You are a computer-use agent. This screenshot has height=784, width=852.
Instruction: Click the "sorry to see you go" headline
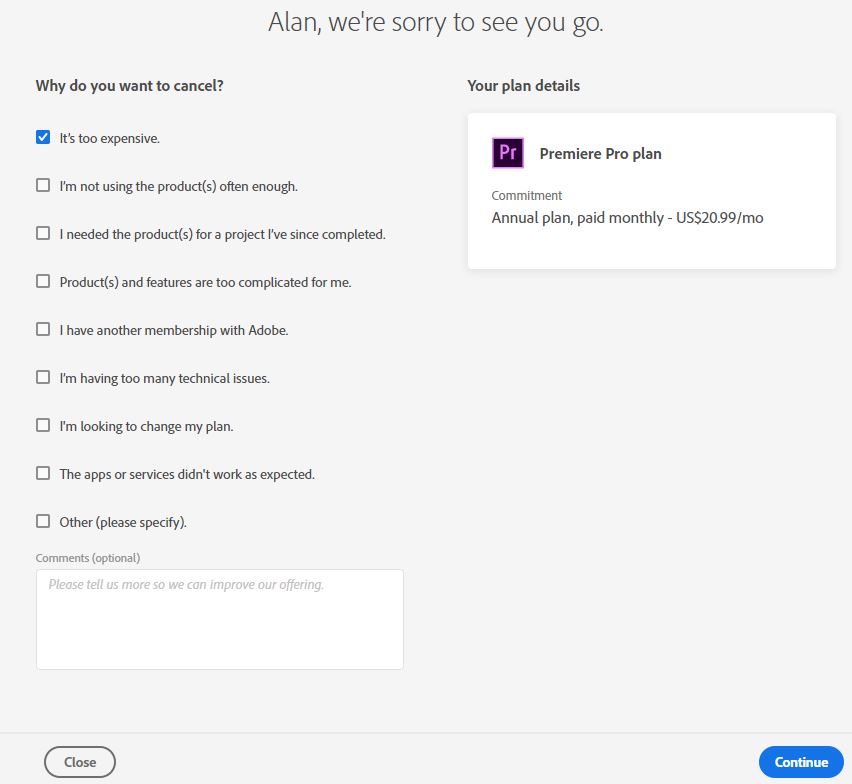(436, 23)
